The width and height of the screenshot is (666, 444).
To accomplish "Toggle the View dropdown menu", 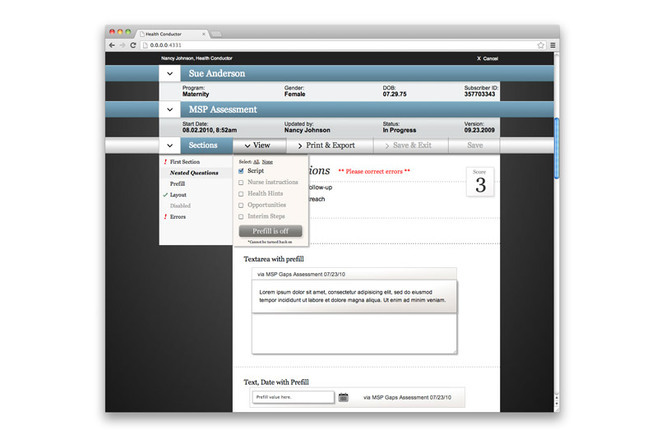I will click(259, 145).
